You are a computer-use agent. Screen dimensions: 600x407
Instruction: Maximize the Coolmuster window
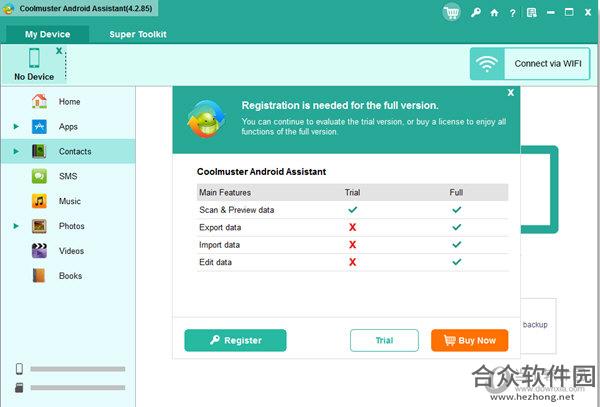(569, 13)
